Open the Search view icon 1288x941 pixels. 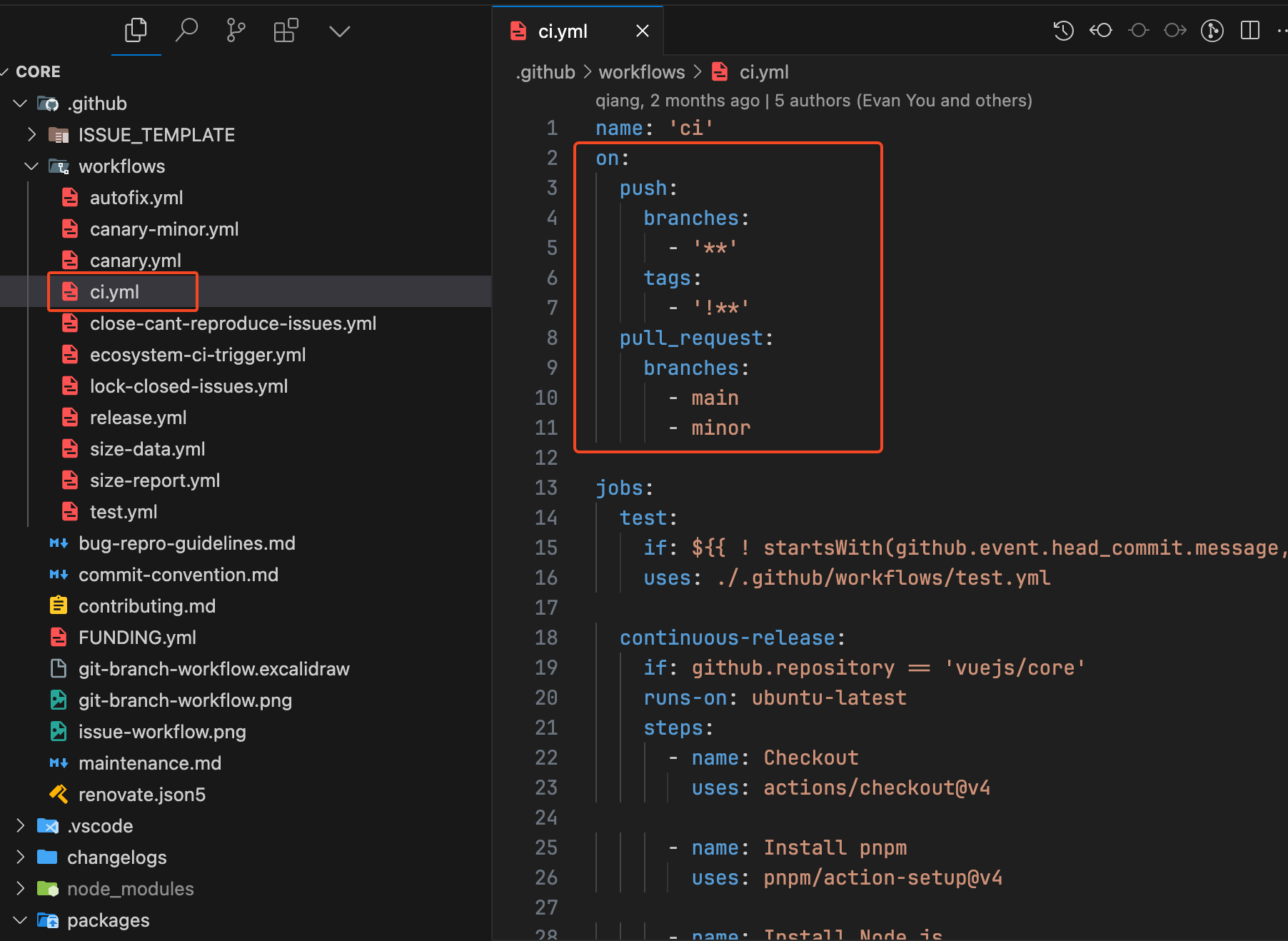(186, 31)
